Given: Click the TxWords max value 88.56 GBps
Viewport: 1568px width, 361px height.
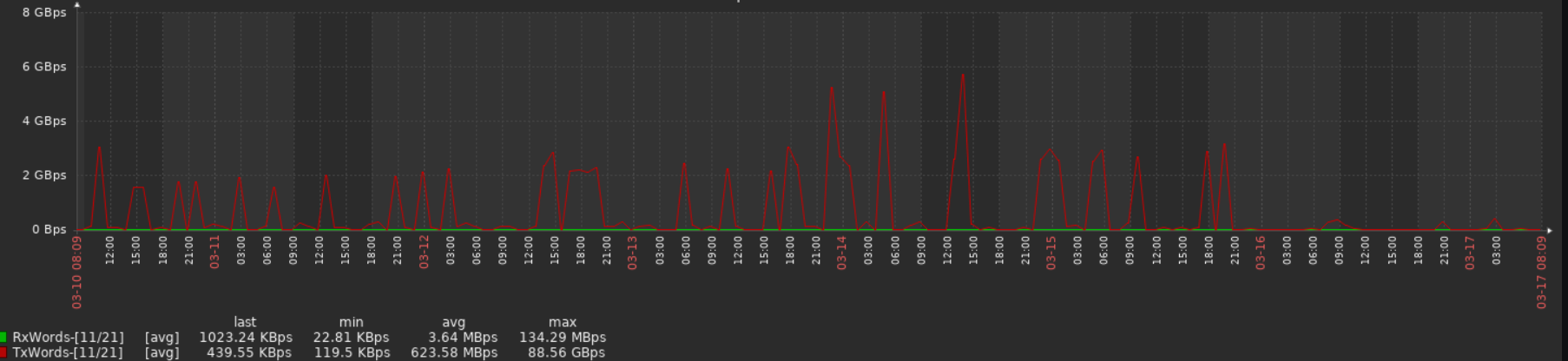Looking at the screenshot, I should (566, 352).
